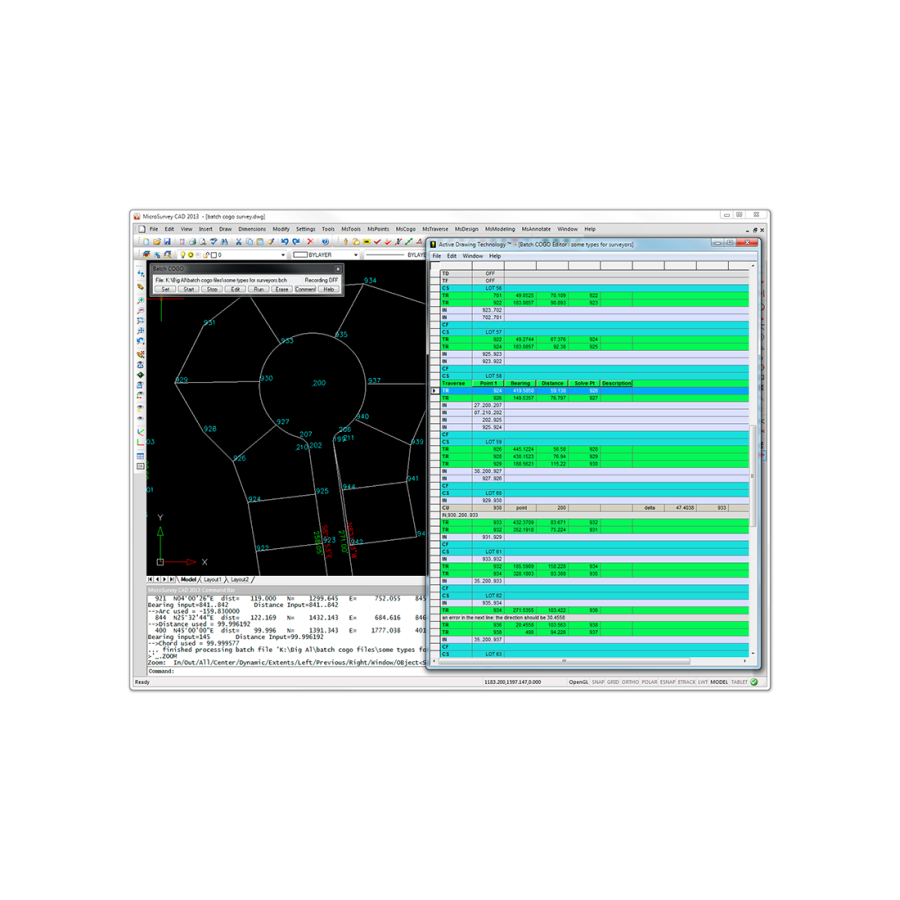Close the Batch COGO floating panel
Image resolution: width=900 pixels, height=900 pixels.
(338, 269)
